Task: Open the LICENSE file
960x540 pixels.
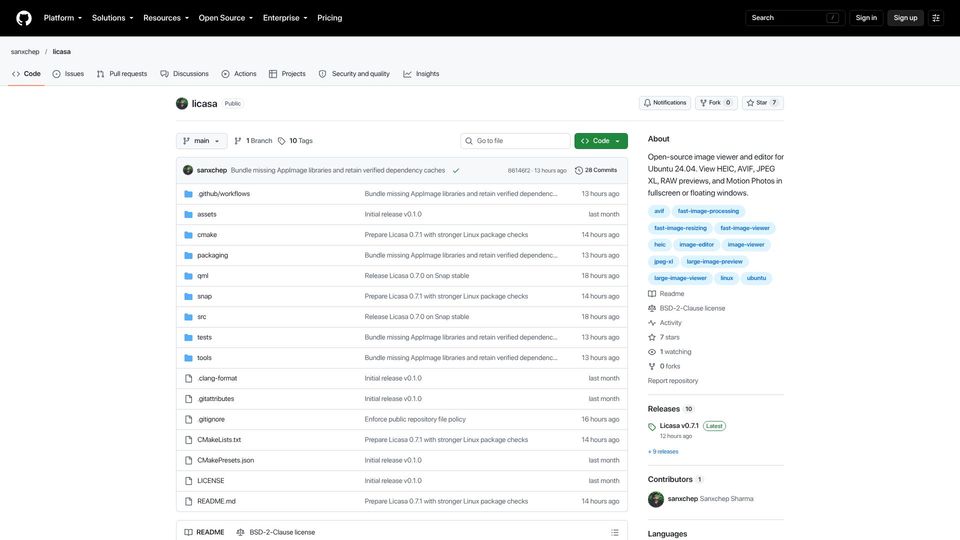Action: click(x=211, y=481)
